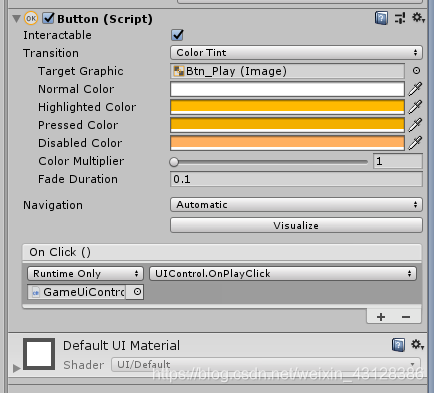Screen dimensions: 434x393
Task: Click the Color Multiplier value field
Action: pos(398,161)
